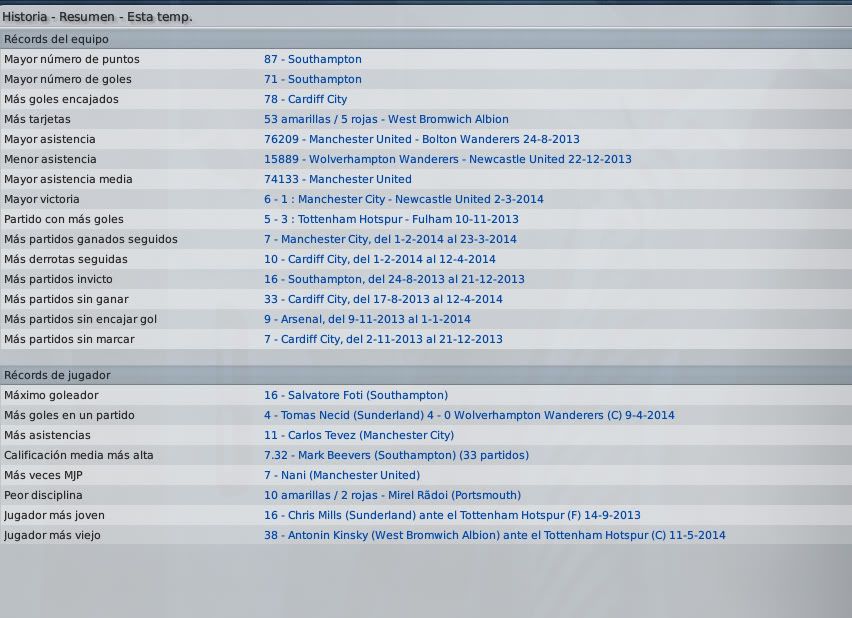Viewport: 852px width, 618px height.
Task: Select Cardiff City ten consecutive defeats record
Action: click(380, 259)
